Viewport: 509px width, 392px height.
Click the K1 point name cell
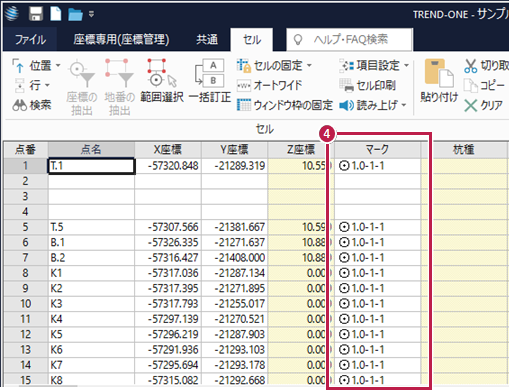(x=91, y=273)
